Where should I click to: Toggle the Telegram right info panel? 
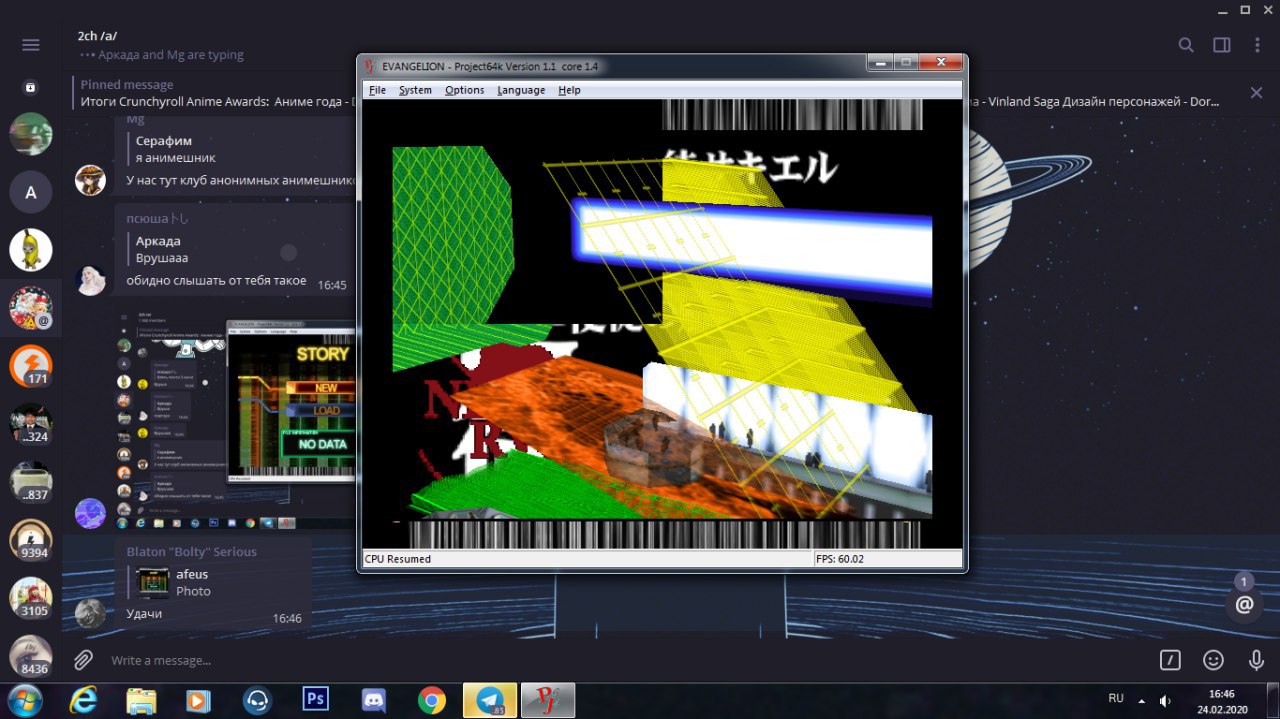point(1222,45)
